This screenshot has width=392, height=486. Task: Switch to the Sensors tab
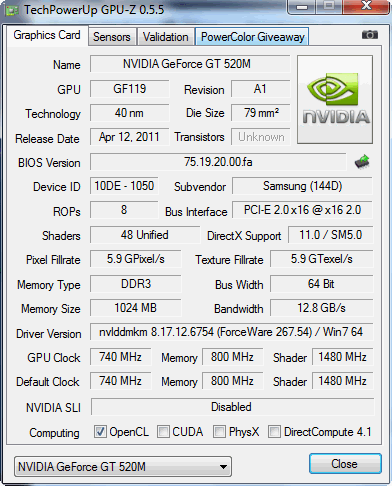click(112, 37)
